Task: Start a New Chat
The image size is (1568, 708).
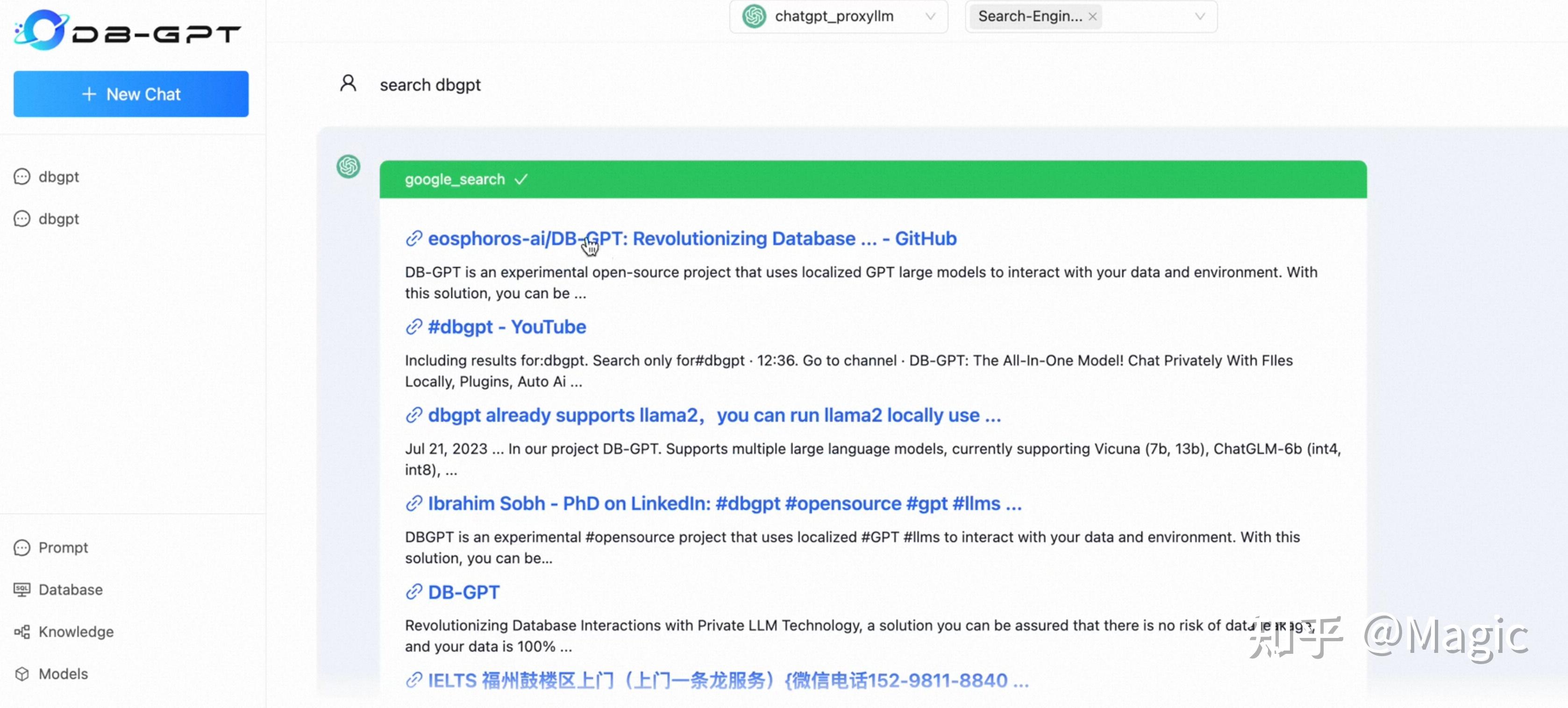Action: pos(131,94)
